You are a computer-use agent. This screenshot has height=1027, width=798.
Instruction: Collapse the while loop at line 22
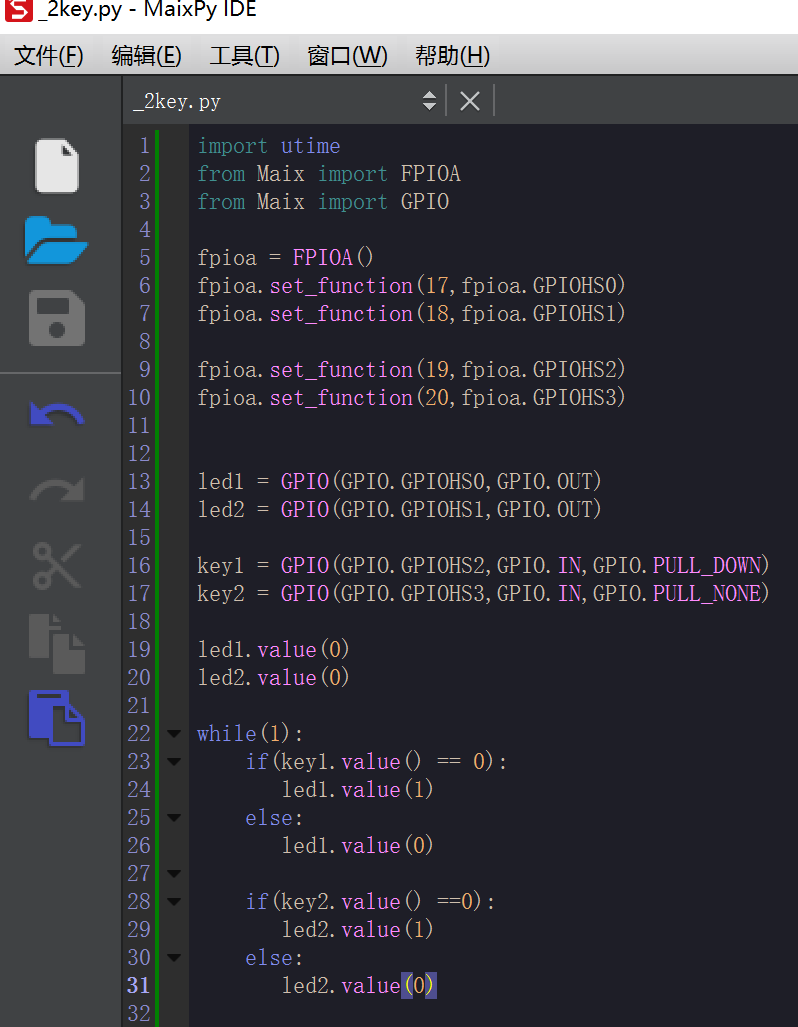[x=172, y=733]
